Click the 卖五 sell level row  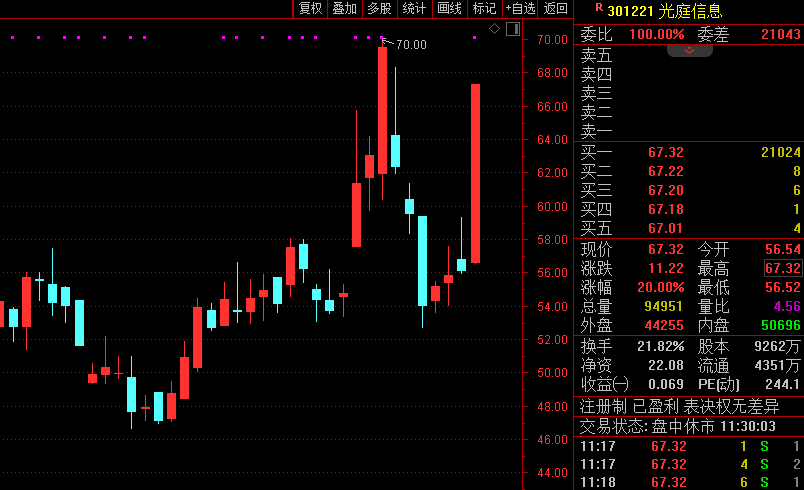(x=689, y=55)
